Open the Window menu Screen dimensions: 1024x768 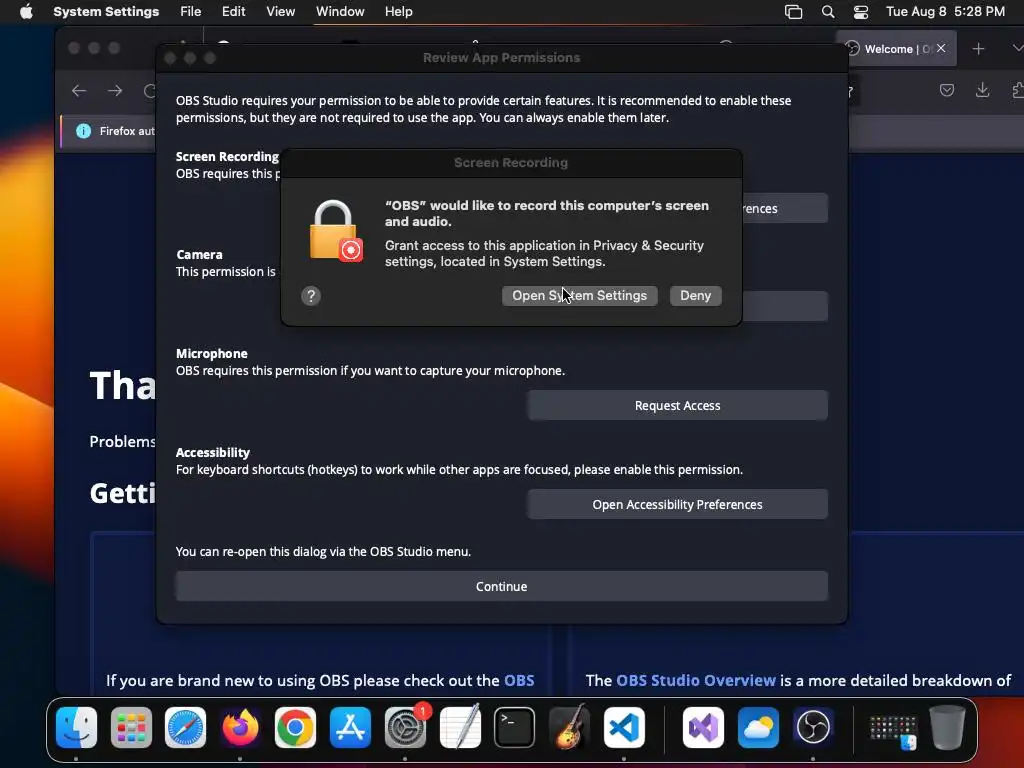340,12
